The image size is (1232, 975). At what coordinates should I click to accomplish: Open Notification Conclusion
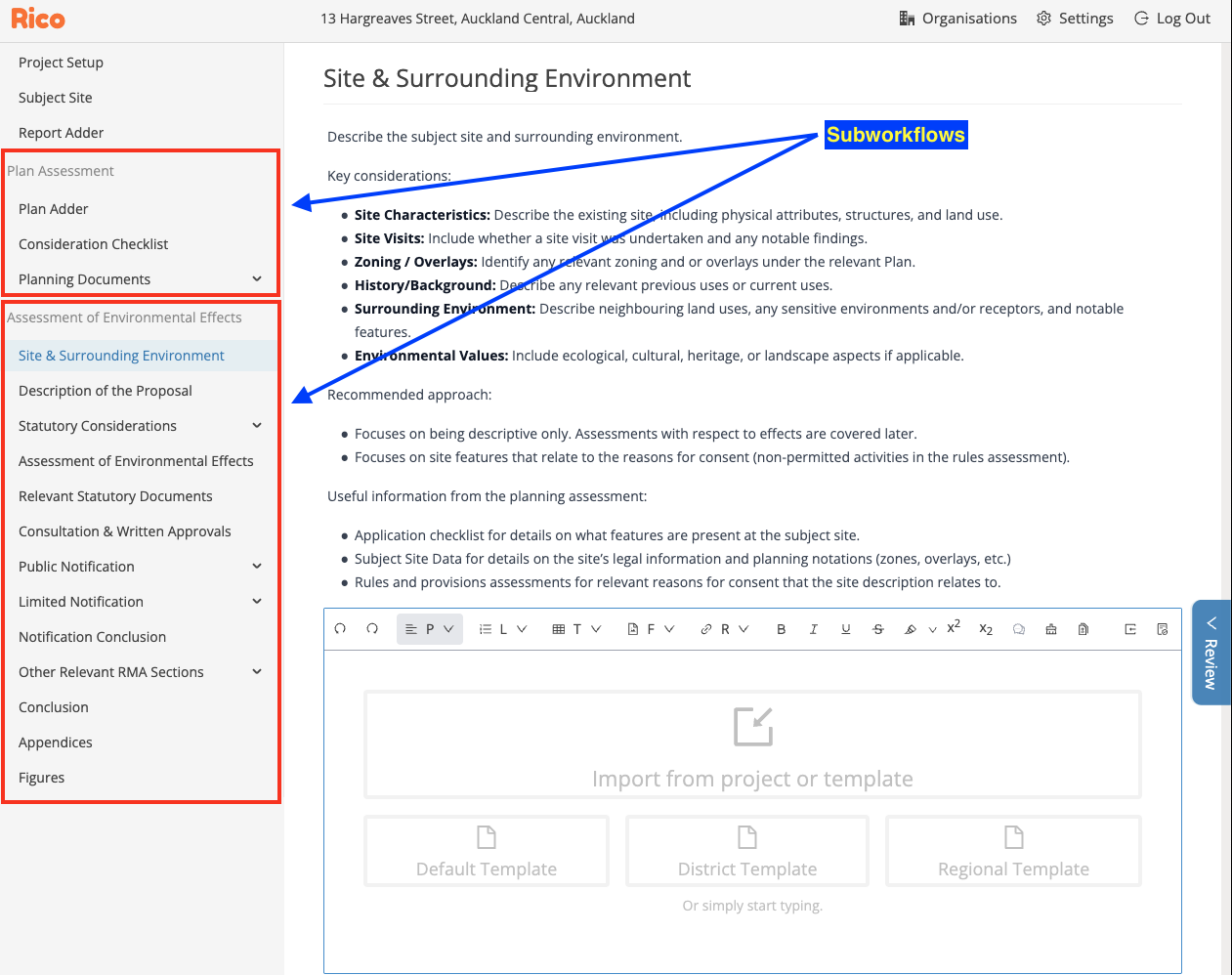coord(92,637)
